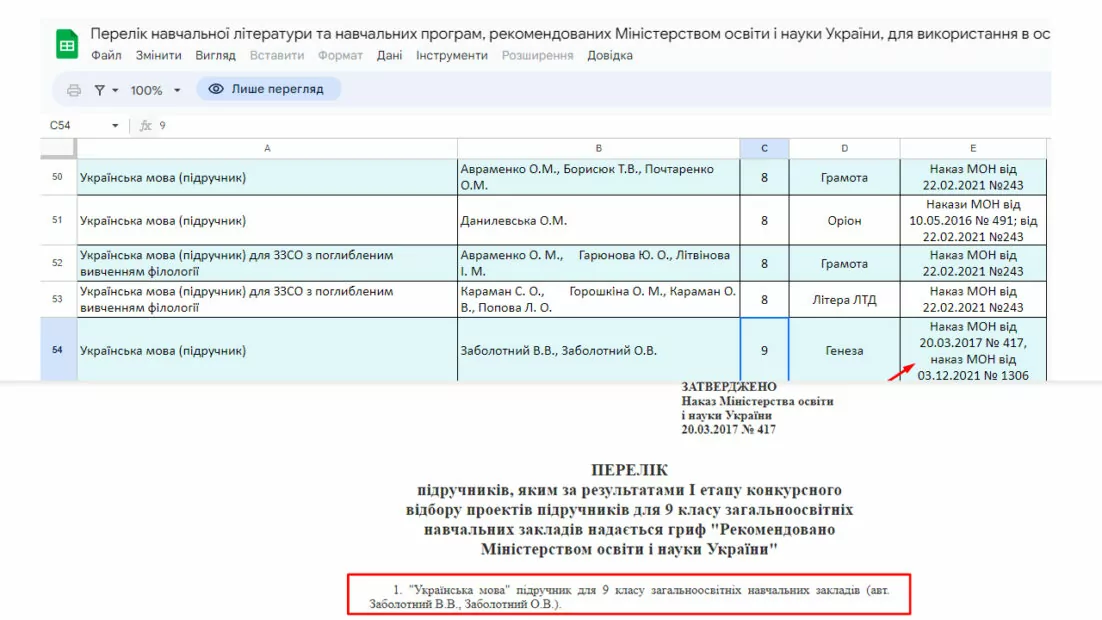The image size is (1102, 620).
Task: Select column E header
Action: (973, 148)
